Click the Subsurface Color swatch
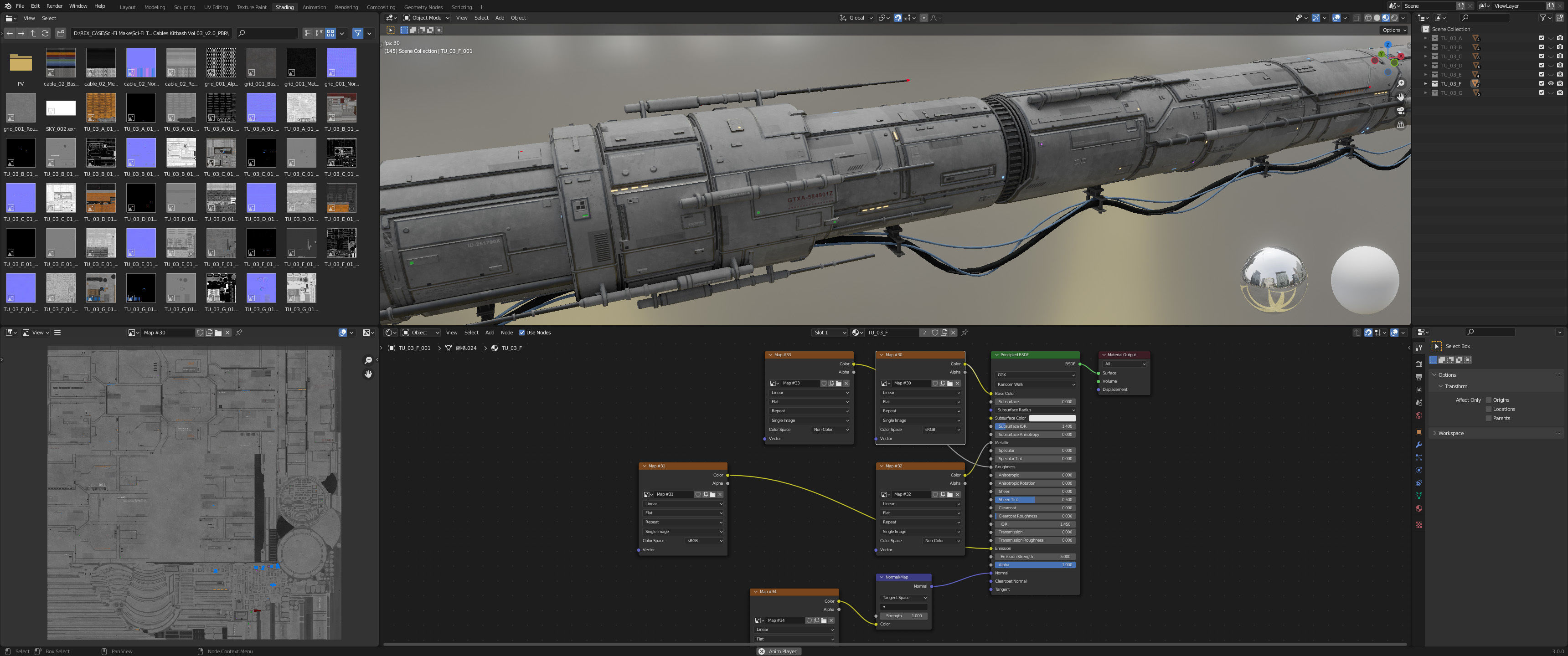The height and width of the screenshot is (656, 1568). point(1052,418)
